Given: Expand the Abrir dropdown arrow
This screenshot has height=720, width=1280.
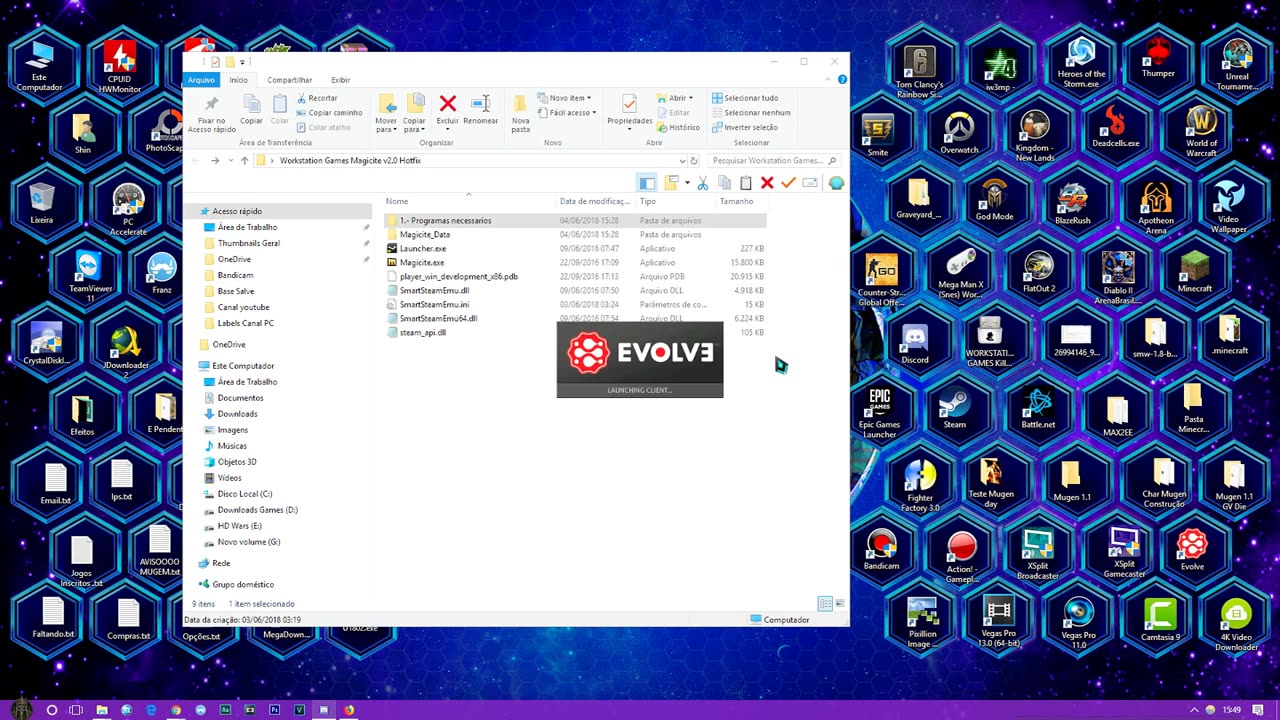Looking at the screenshot, I should click(691, 98).
